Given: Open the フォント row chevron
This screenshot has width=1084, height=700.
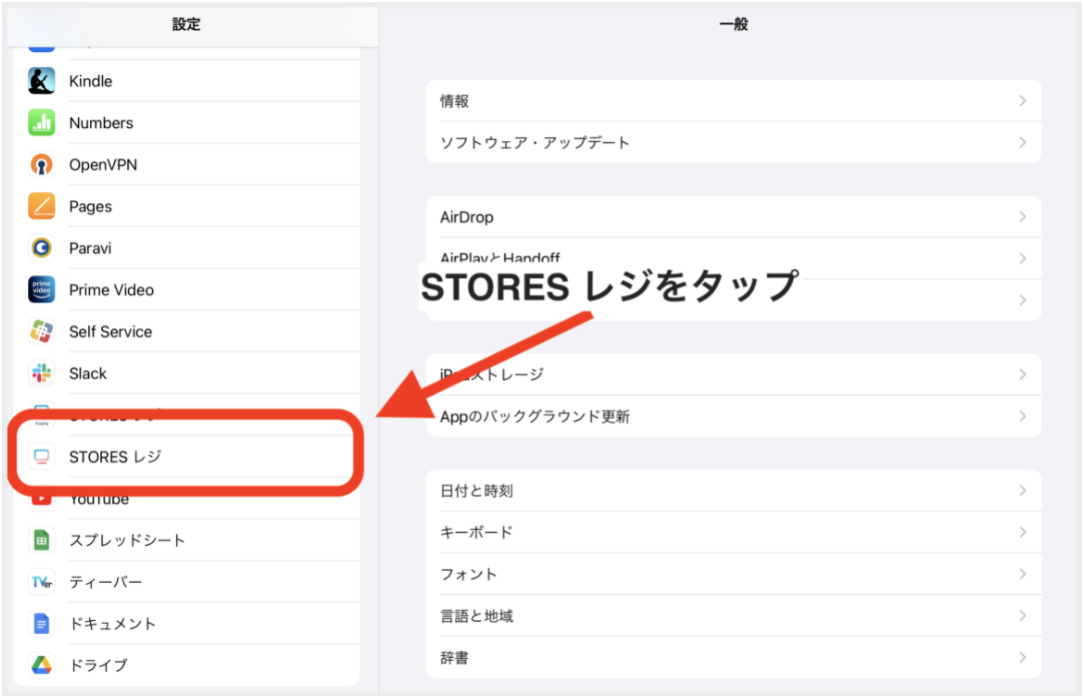Looking at the screenshot, I should coord(1022,574).
